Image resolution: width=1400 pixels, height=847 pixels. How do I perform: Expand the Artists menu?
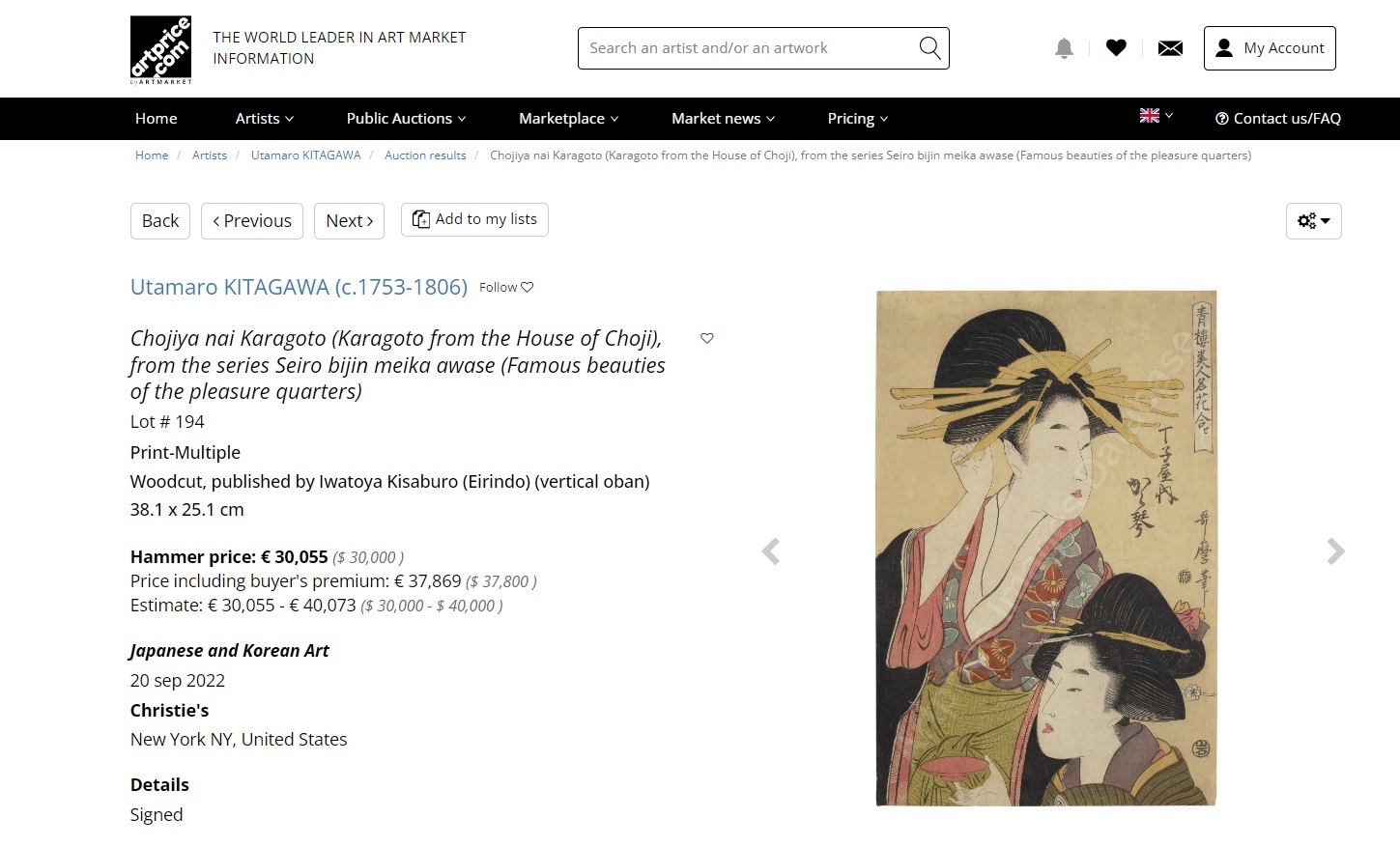pyautogui.click(x=265, y=118)
